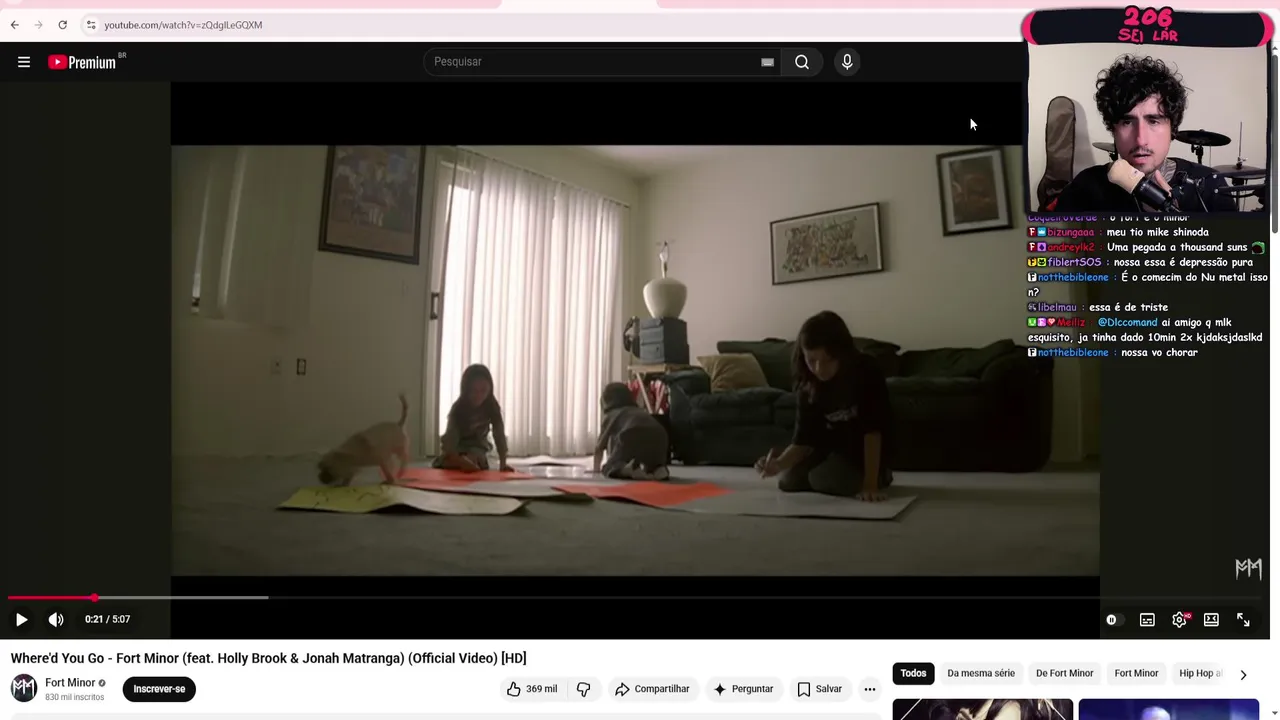Open the on-screen keyboard in search box
The image size is (1280, 720).
pyautogui.click(x=767, y=62)
